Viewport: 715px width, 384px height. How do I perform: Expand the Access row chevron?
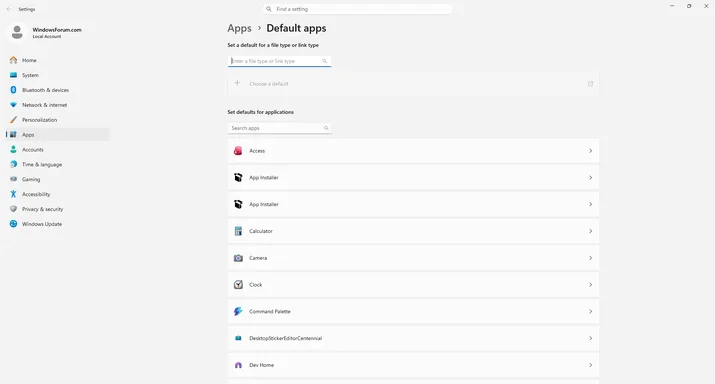(x=591, y=151)
